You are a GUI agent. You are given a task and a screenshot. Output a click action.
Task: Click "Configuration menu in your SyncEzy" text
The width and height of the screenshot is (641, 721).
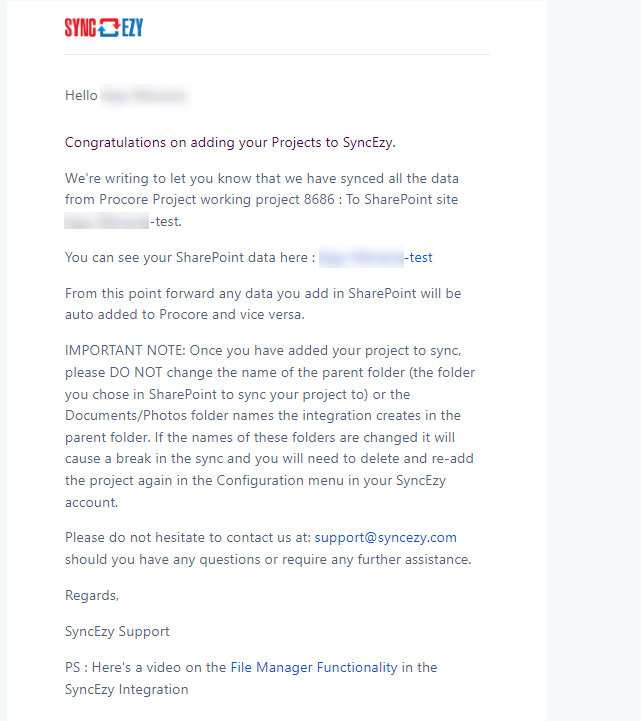click(331, 481)
